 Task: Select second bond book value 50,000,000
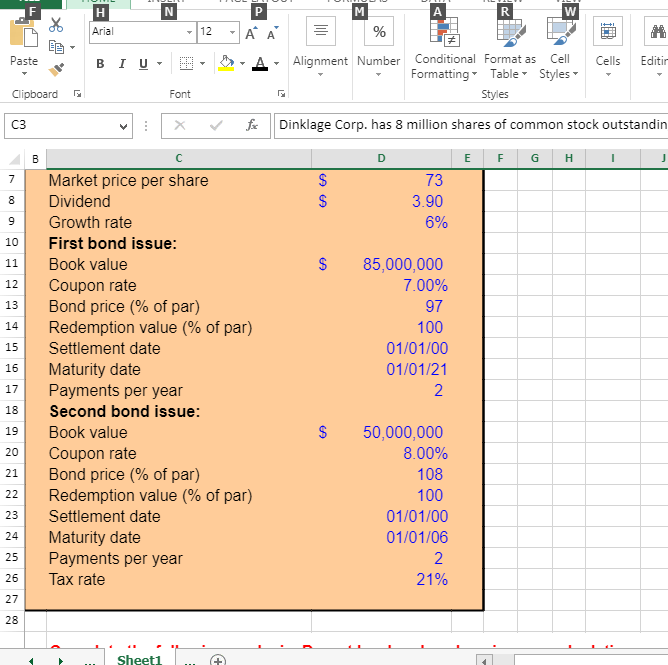tap(381, 432)
